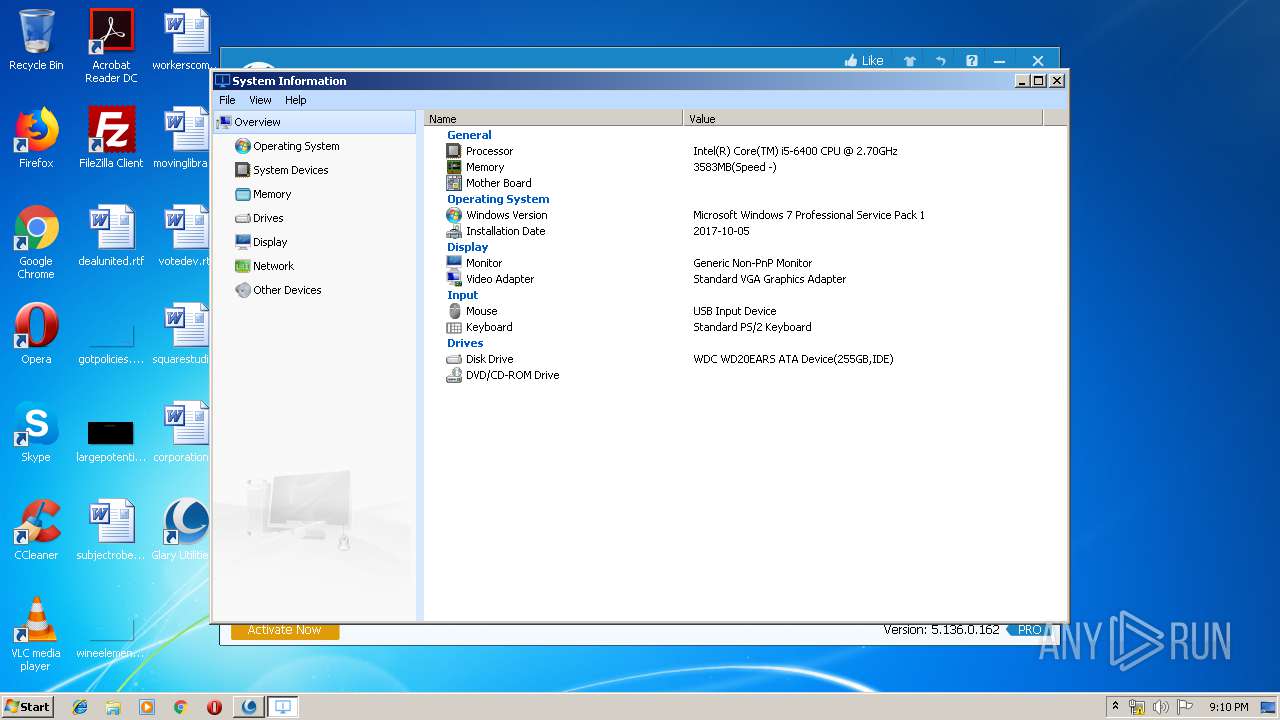Open the File menu

[227, 100]
